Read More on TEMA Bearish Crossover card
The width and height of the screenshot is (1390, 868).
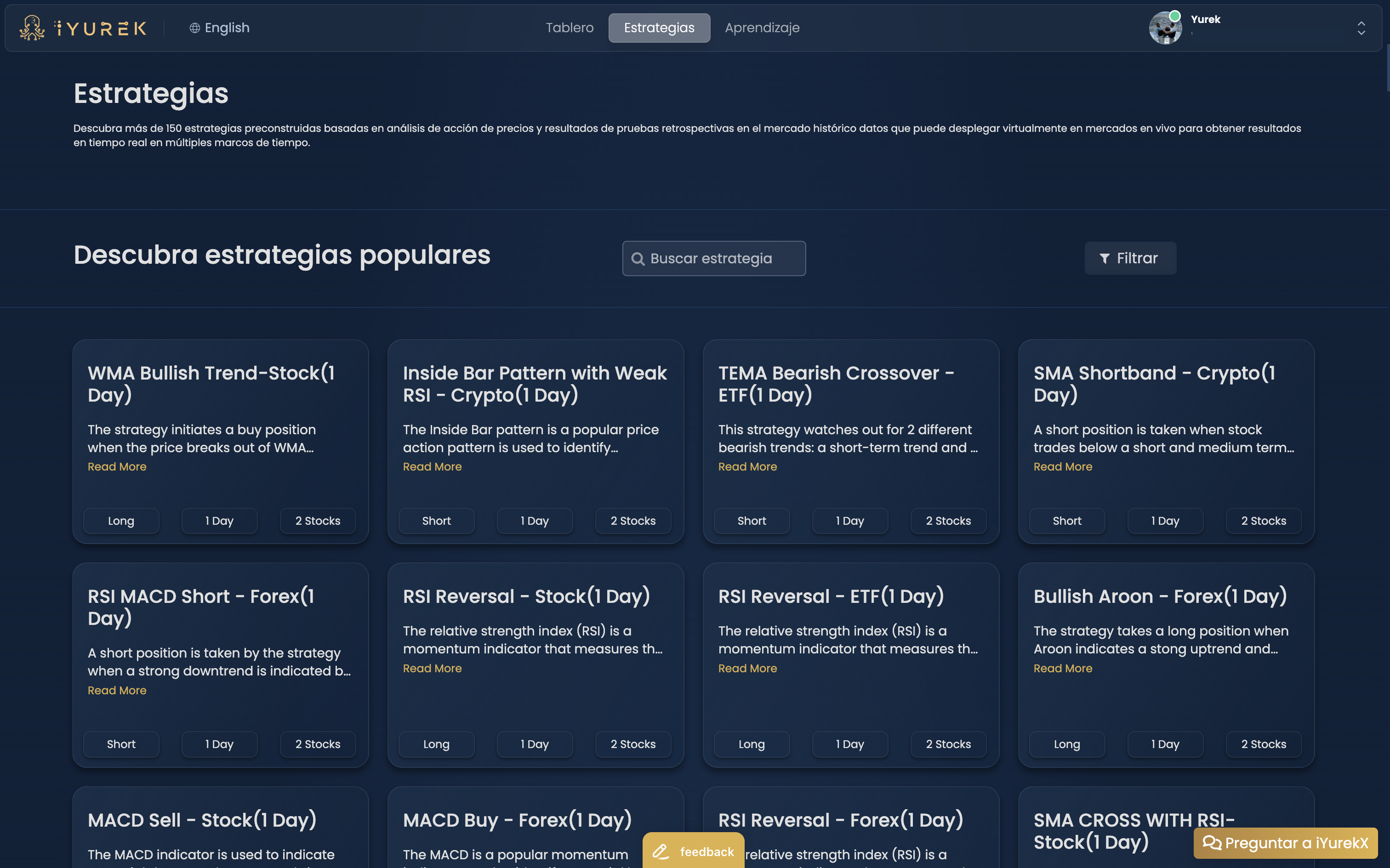(747, 467)
